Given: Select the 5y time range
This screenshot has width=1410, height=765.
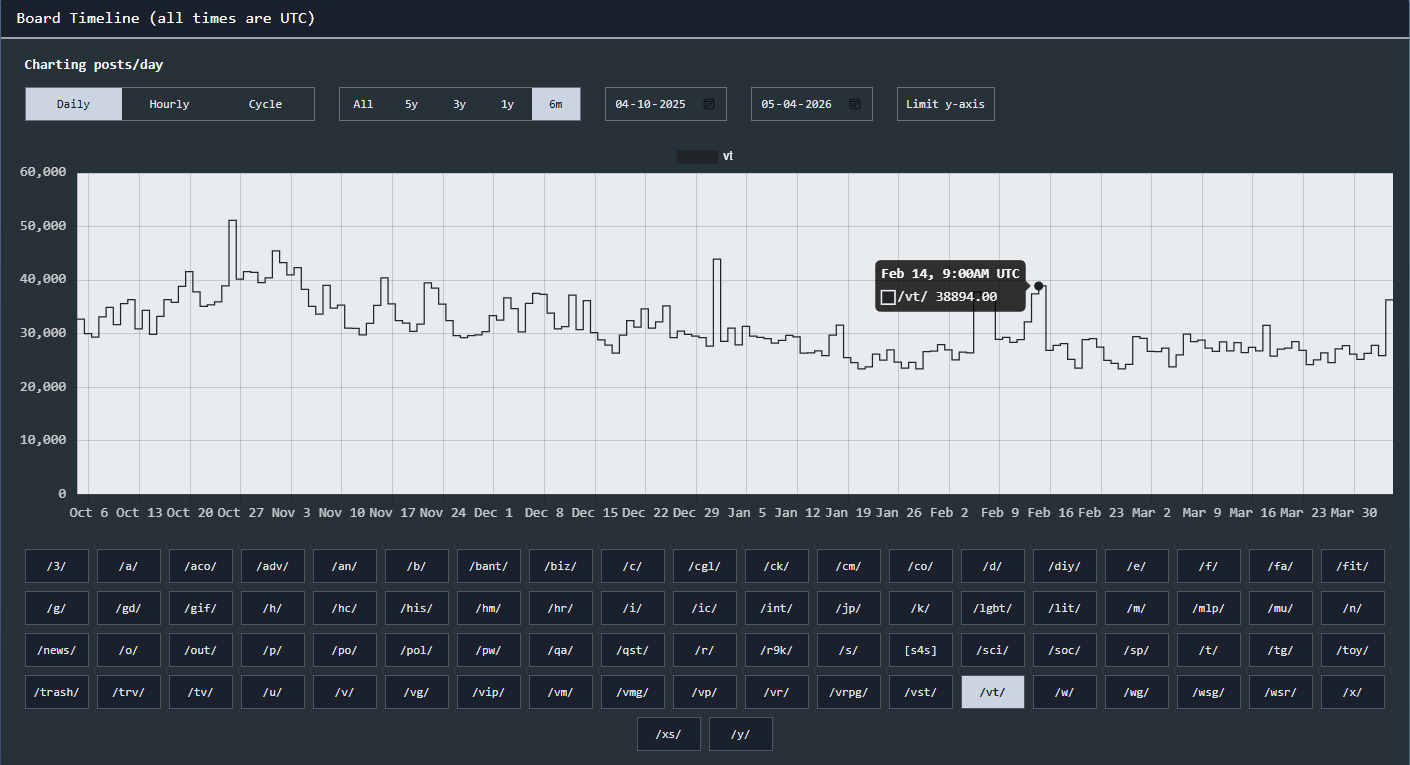Looking at the screenshot, I should (x=412, y=104).
